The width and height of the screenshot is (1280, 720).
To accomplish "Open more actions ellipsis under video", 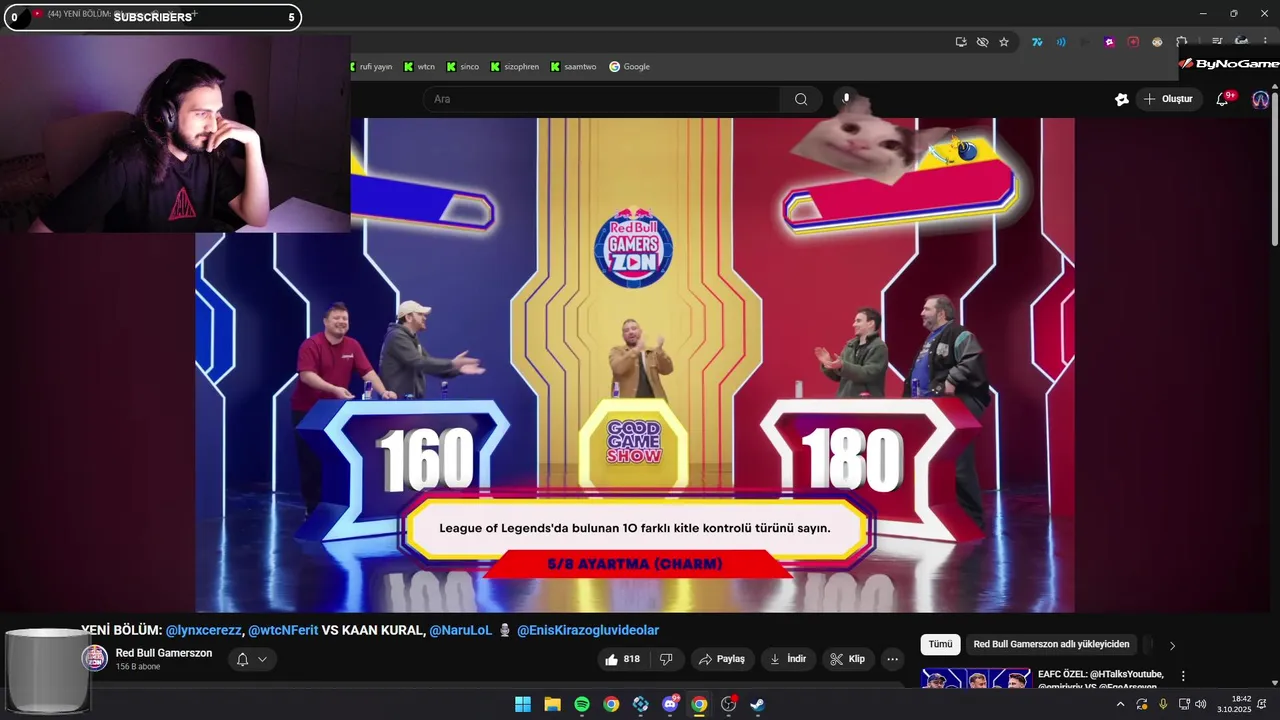I will point(892,659).
